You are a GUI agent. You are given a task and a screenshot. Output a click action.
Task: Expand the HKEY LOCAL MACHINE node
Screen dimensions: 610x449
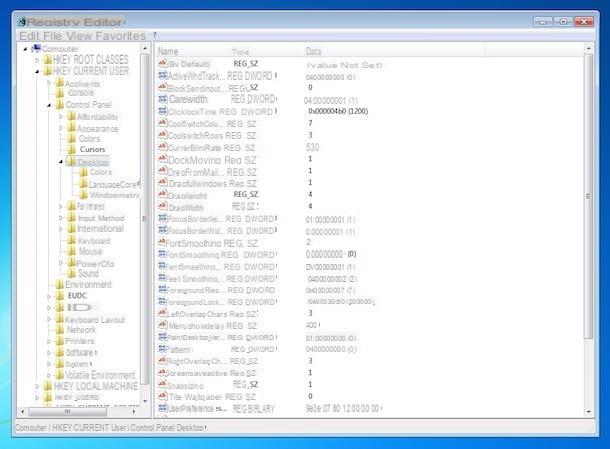click(37, 386)
